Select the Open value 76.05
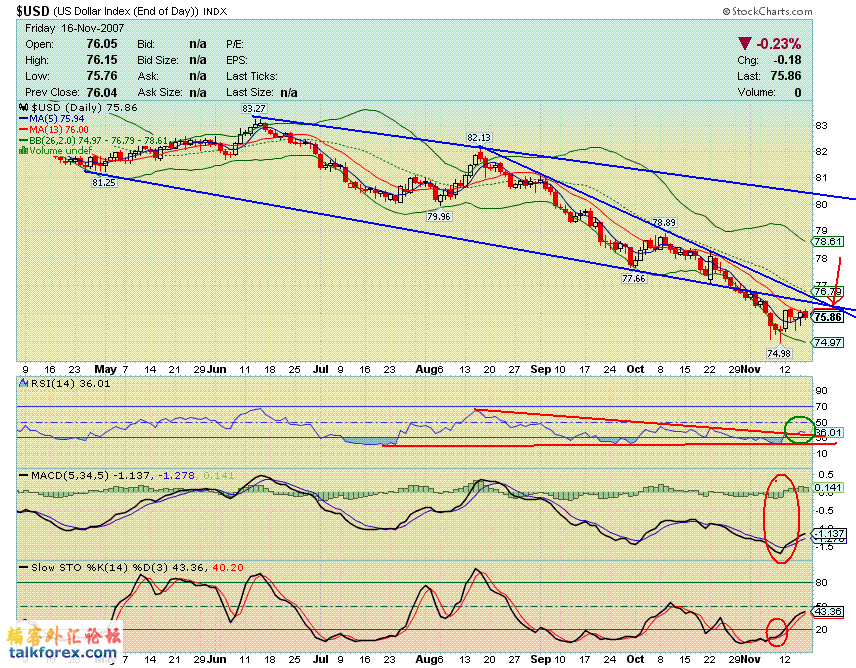This screenshot has width=856, height=668. point(102,44)
